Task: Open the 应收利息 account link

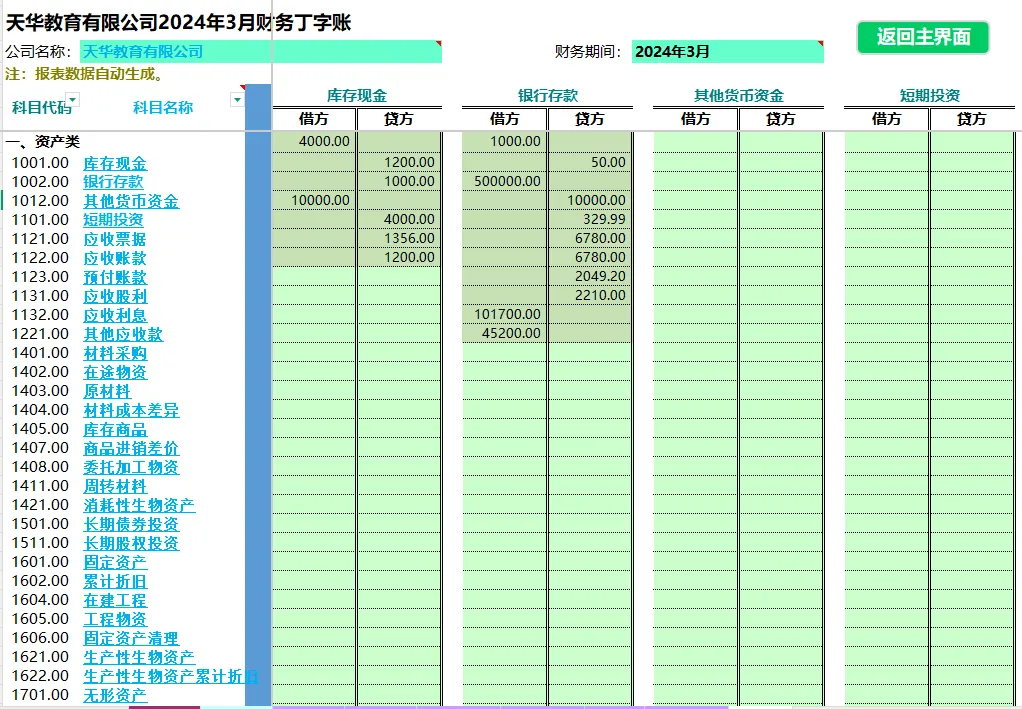Action: pos(115,315)
